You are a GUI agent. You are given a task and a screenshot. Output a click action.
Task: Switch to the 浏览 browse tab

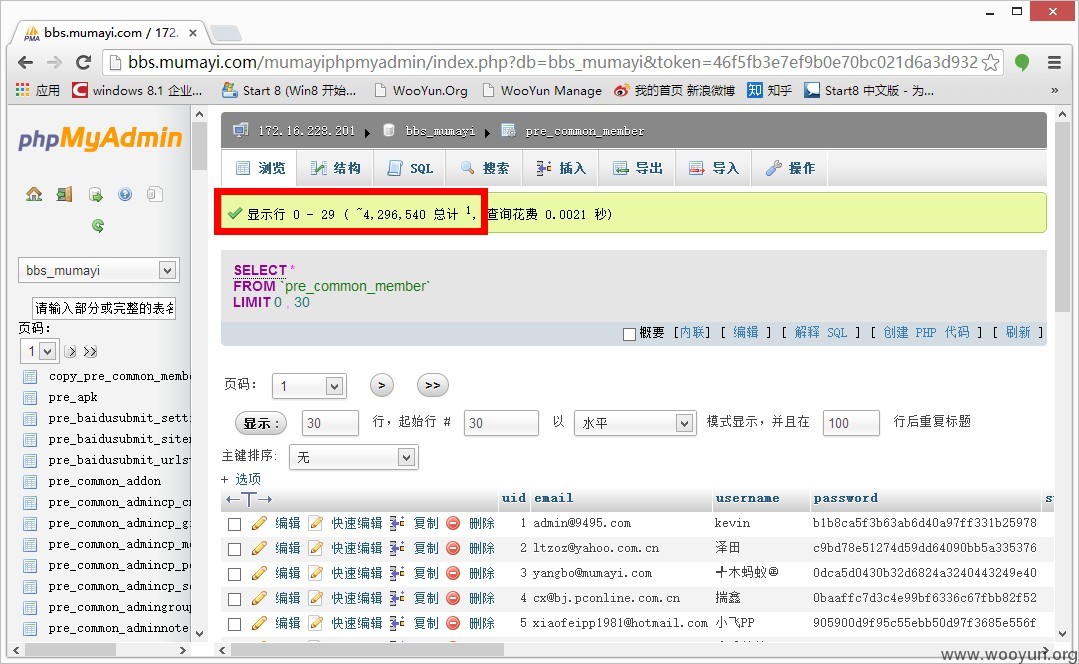coord(260,168)
